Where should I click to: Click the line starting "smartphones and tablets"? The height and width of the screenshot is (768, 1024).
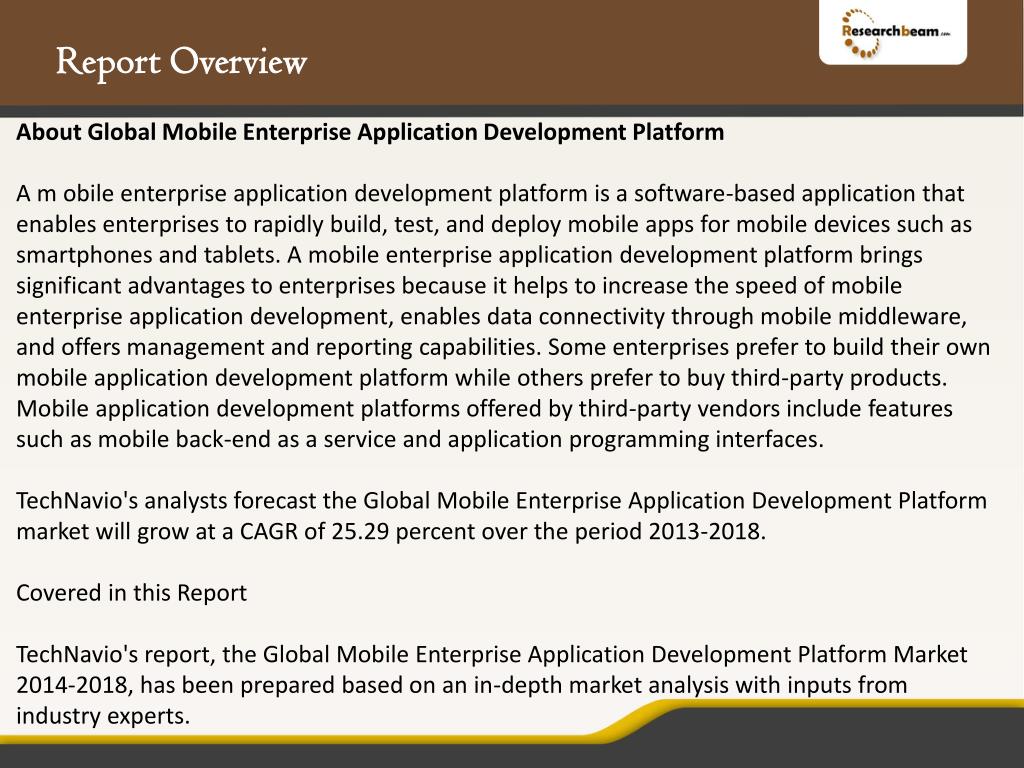pyautogui.click(x=470, y=255)
